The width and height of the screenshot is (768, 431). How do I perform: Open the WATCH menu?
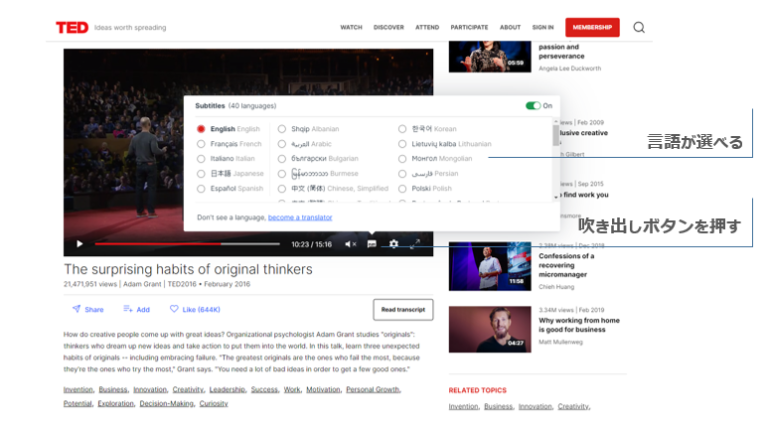(x=351, y=27)
